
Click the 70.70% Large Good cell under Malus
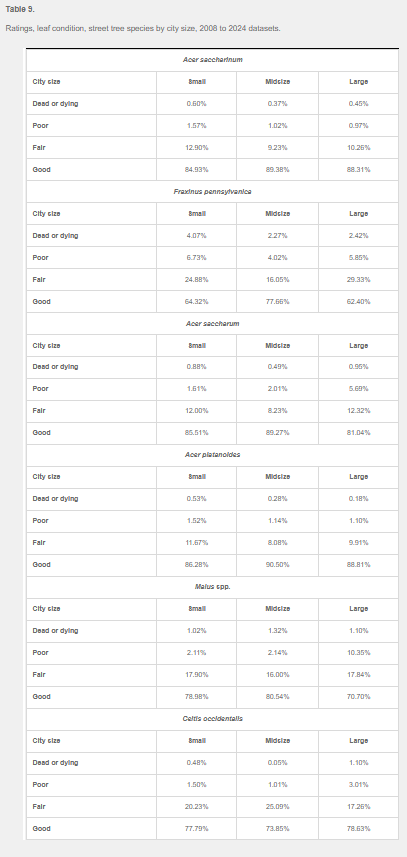(x=358, y=697)
